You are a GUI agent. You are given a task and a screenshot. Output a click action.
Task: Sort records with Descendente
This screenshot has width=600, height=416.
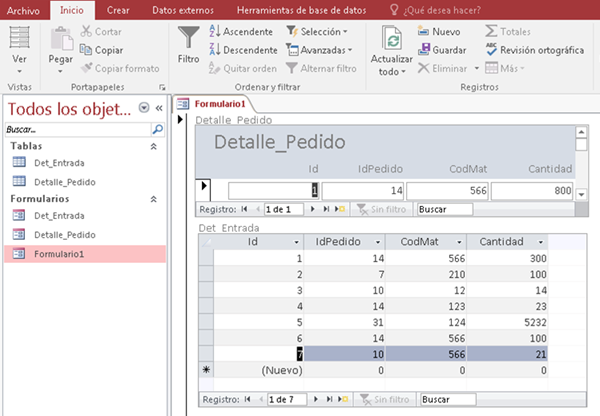(242, 50)
